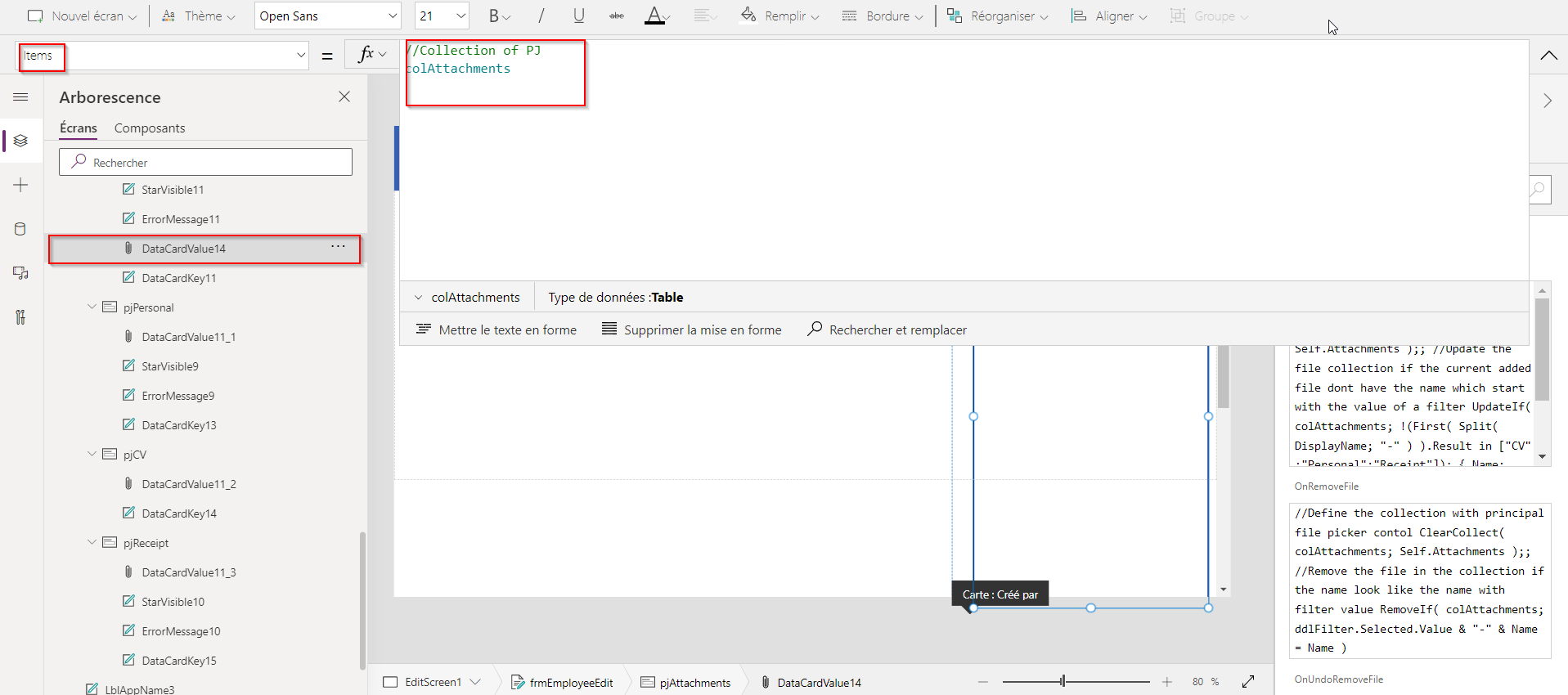Click the Insert plus icon in sidebar
The width and height of the screenshot is (1568, 695).
tap(21, 186)
